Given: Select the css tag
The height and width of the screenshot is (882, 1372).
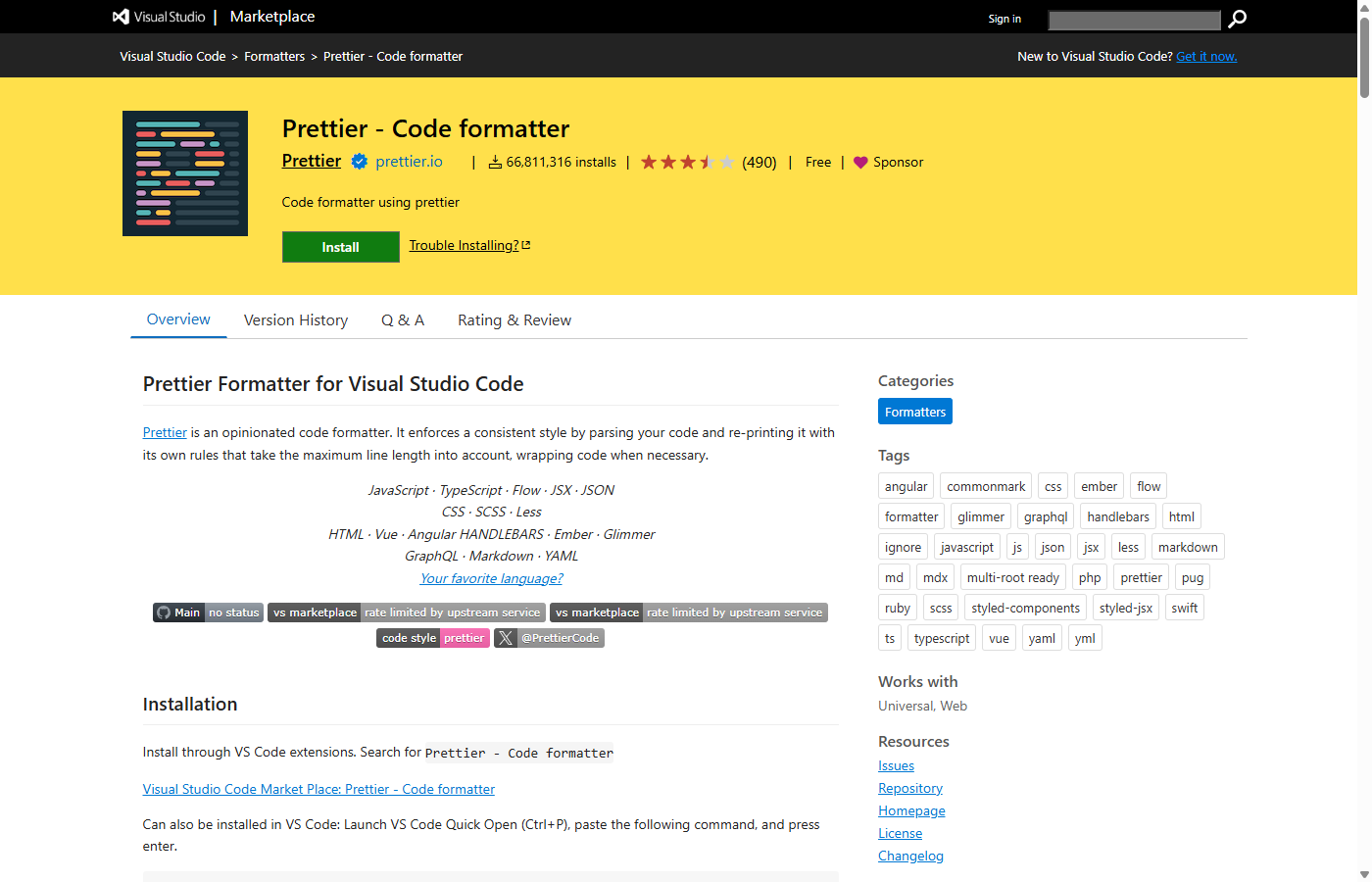Looking at the screenshot, I should coord(1053,486).
